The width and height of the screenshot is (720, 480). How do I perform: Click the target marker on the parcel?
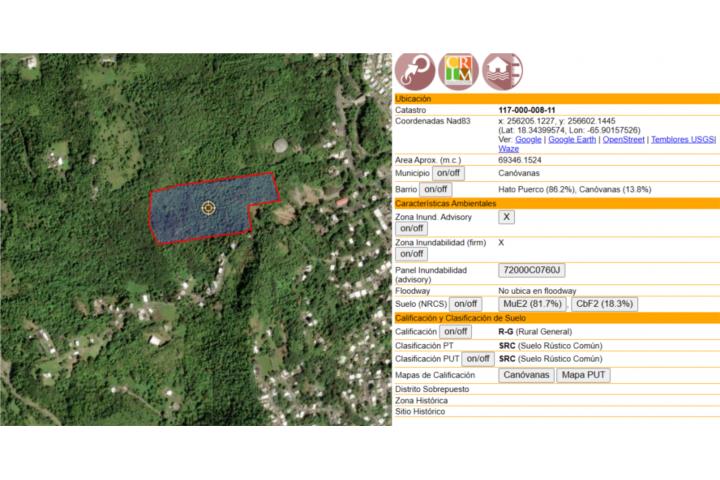(208, 208)
